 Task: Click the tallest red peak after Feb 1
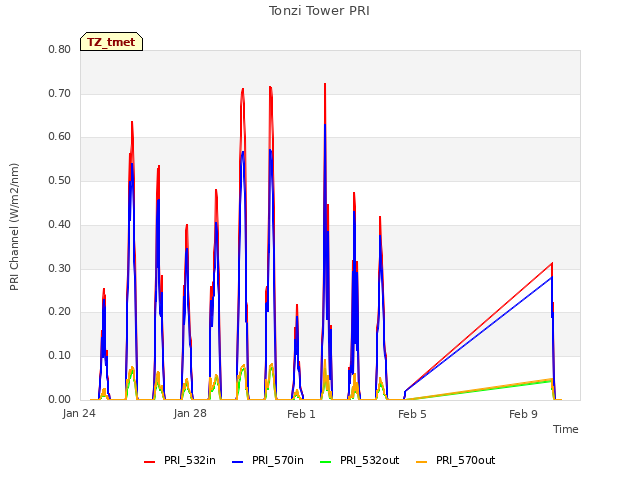coord(325,84)
